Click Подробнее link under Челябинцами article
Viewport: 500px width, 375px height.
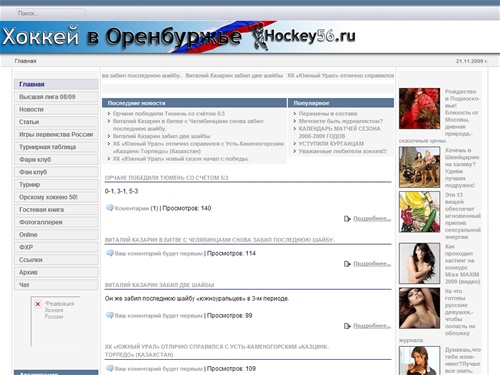coord(372,263)
